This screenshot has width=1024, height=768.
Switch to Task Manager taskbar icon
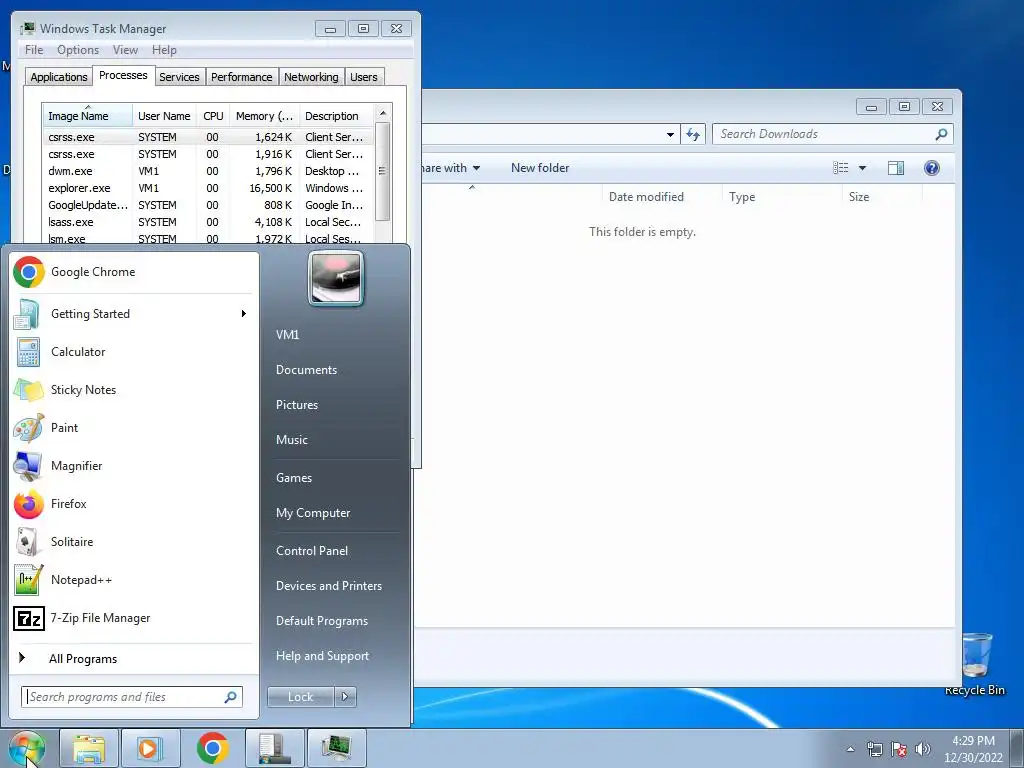click(336, 748)
